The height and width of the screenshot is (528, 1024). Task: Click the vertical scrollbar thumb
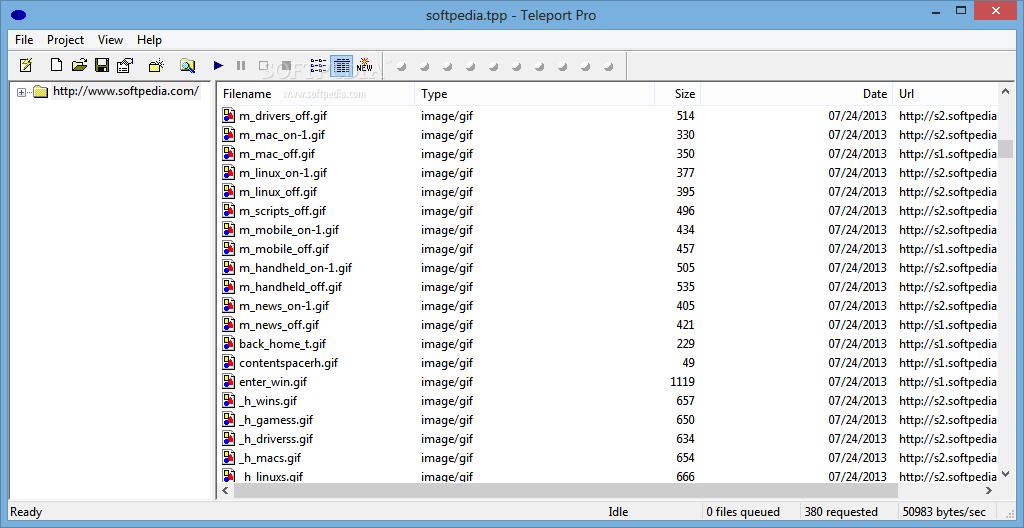[1006, 148]
